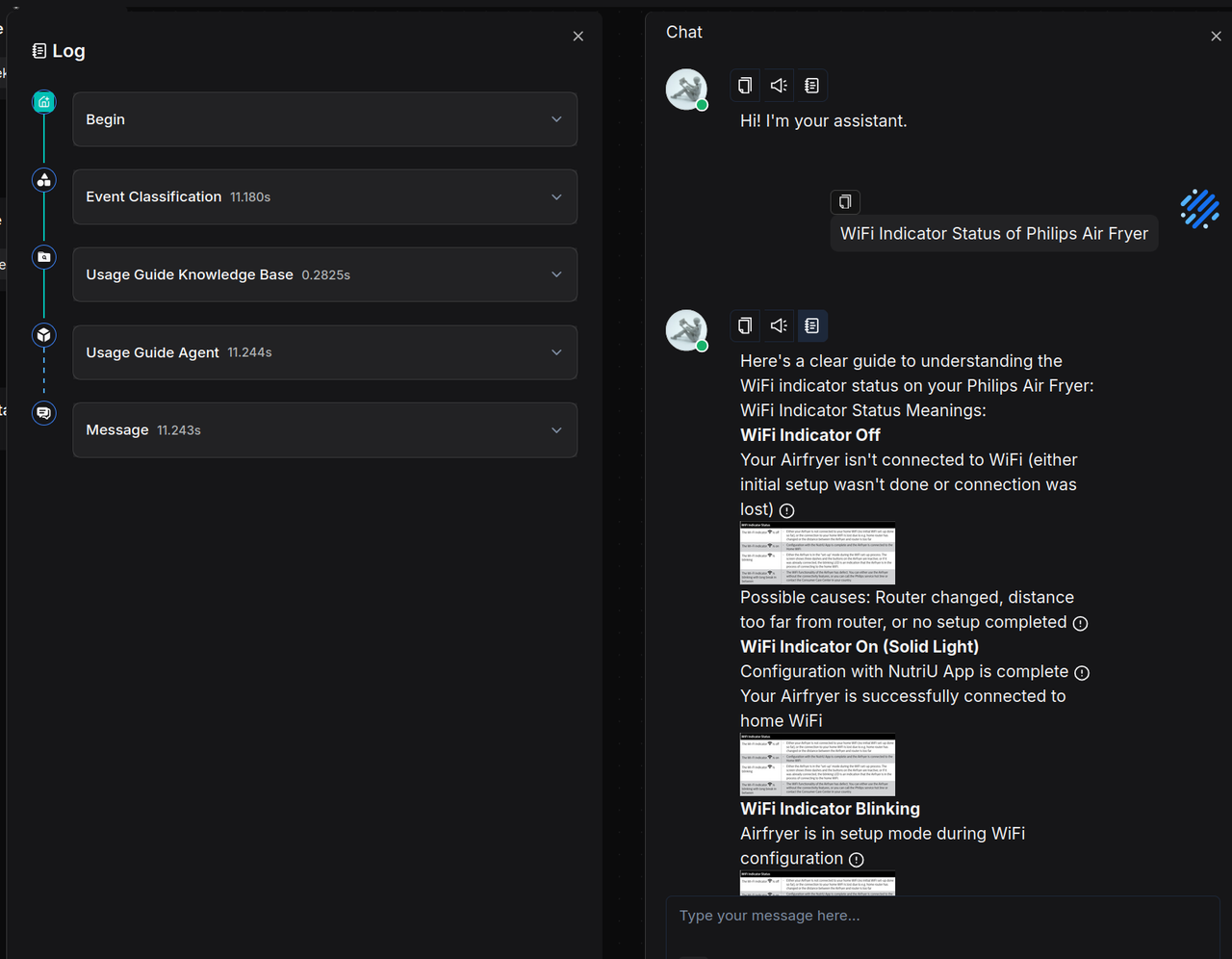Copy the user's WiFi Indicator query
This screenshot has height=959, width=1232.
tap(845, 201)
